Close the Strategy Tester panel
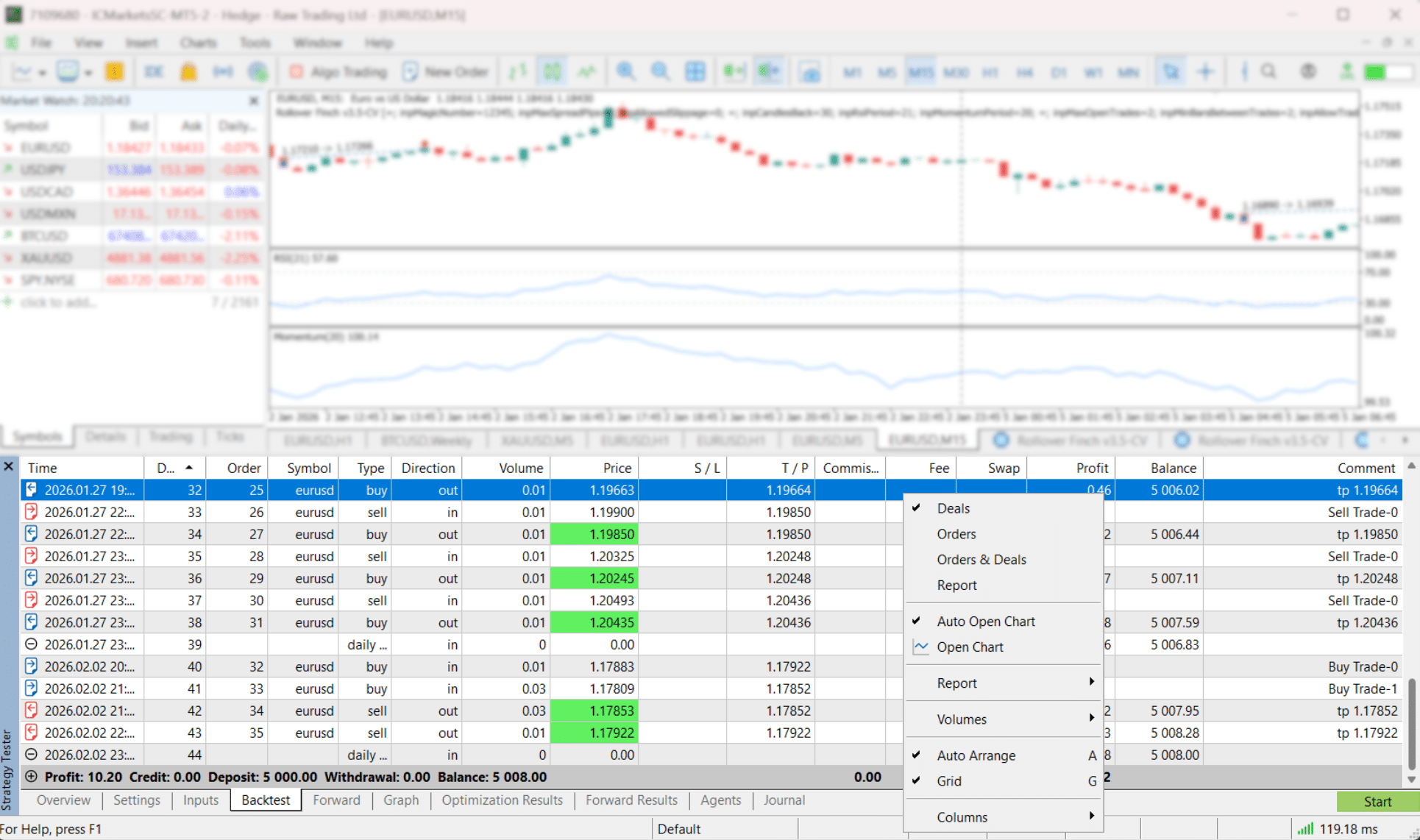The image size is (1420, 840). (x=9, y=466)
